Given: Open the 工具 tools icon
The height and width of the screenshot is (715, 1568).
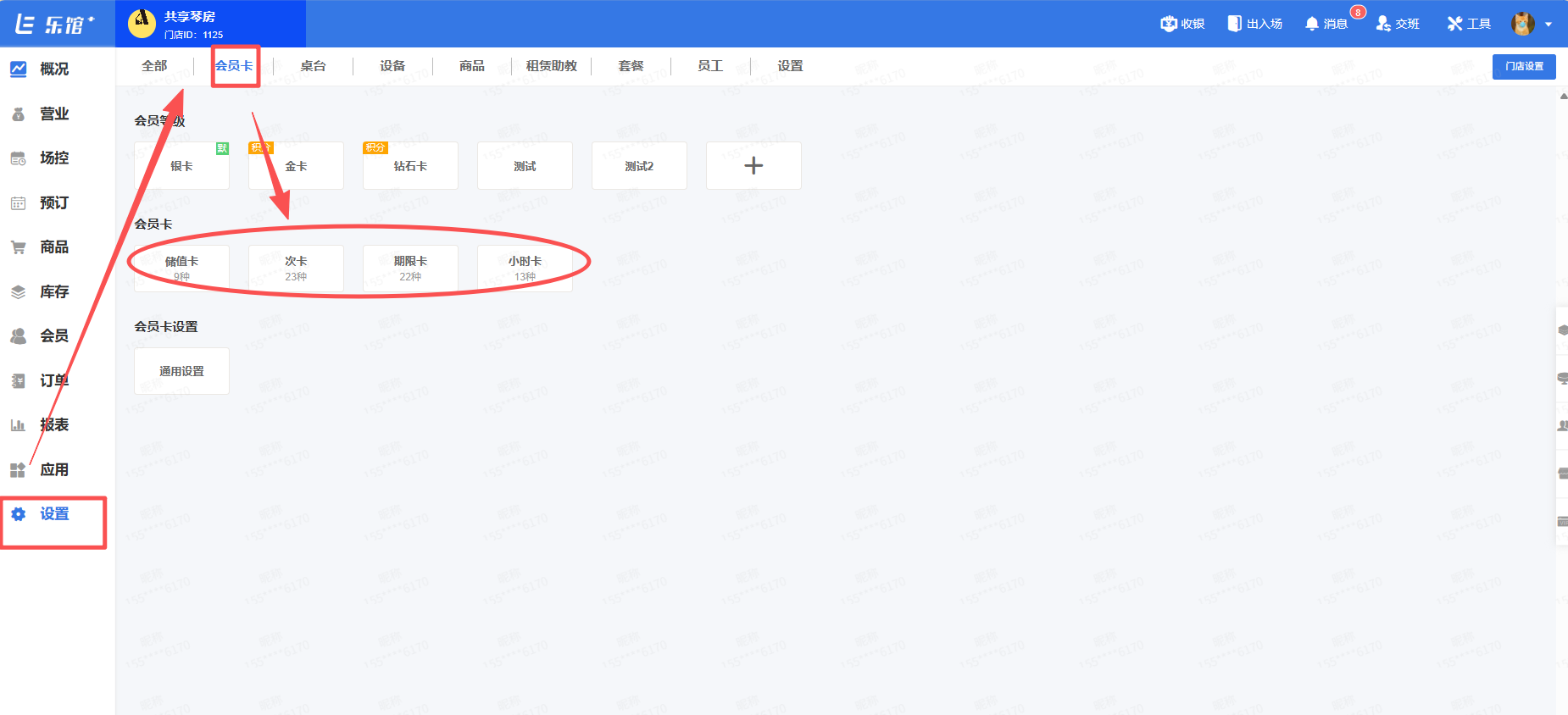Looking at the screenshot, I should [1455, 24].
